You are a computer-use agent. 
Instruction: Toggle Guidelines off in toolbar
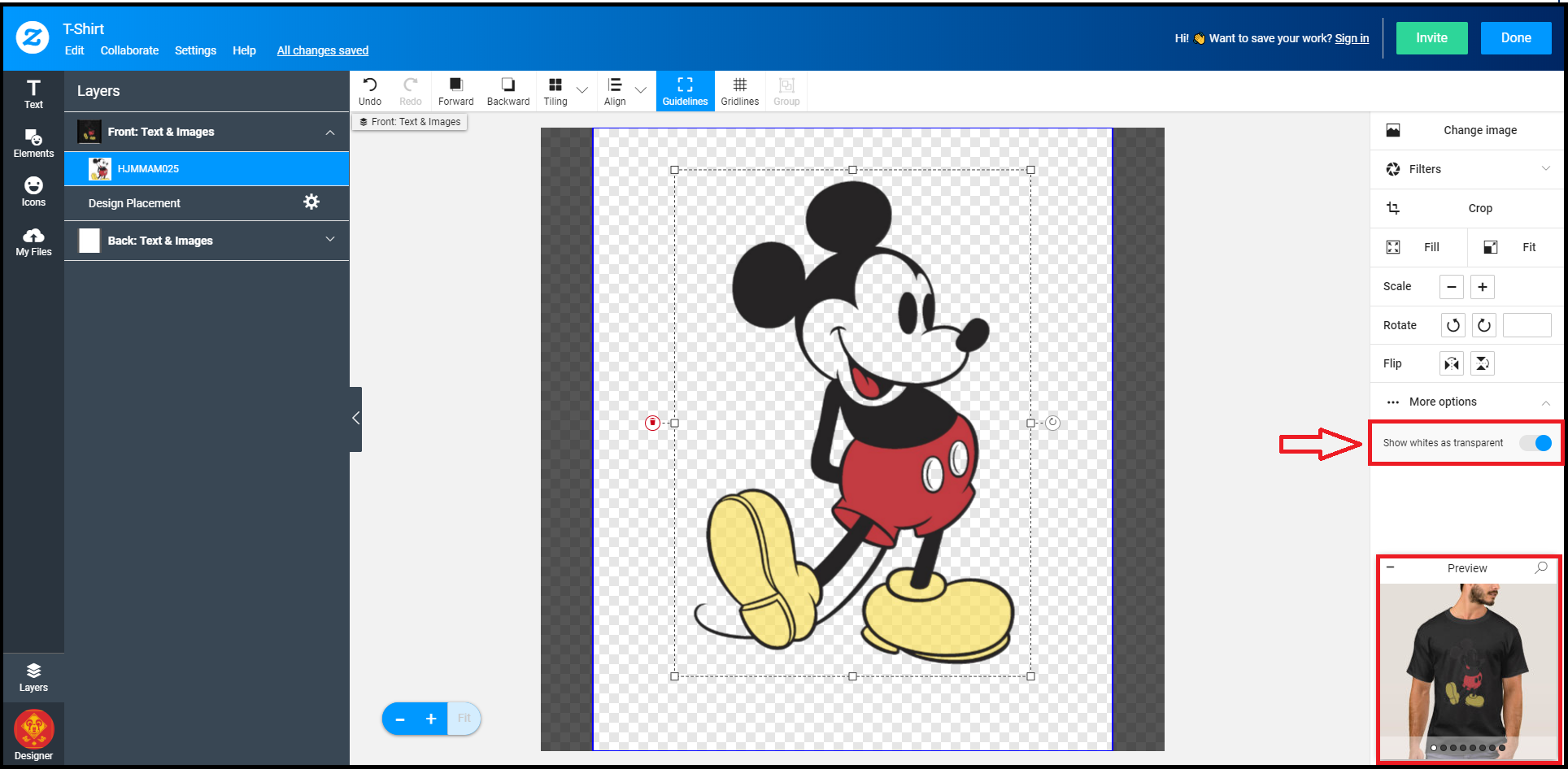pos(685,91)
